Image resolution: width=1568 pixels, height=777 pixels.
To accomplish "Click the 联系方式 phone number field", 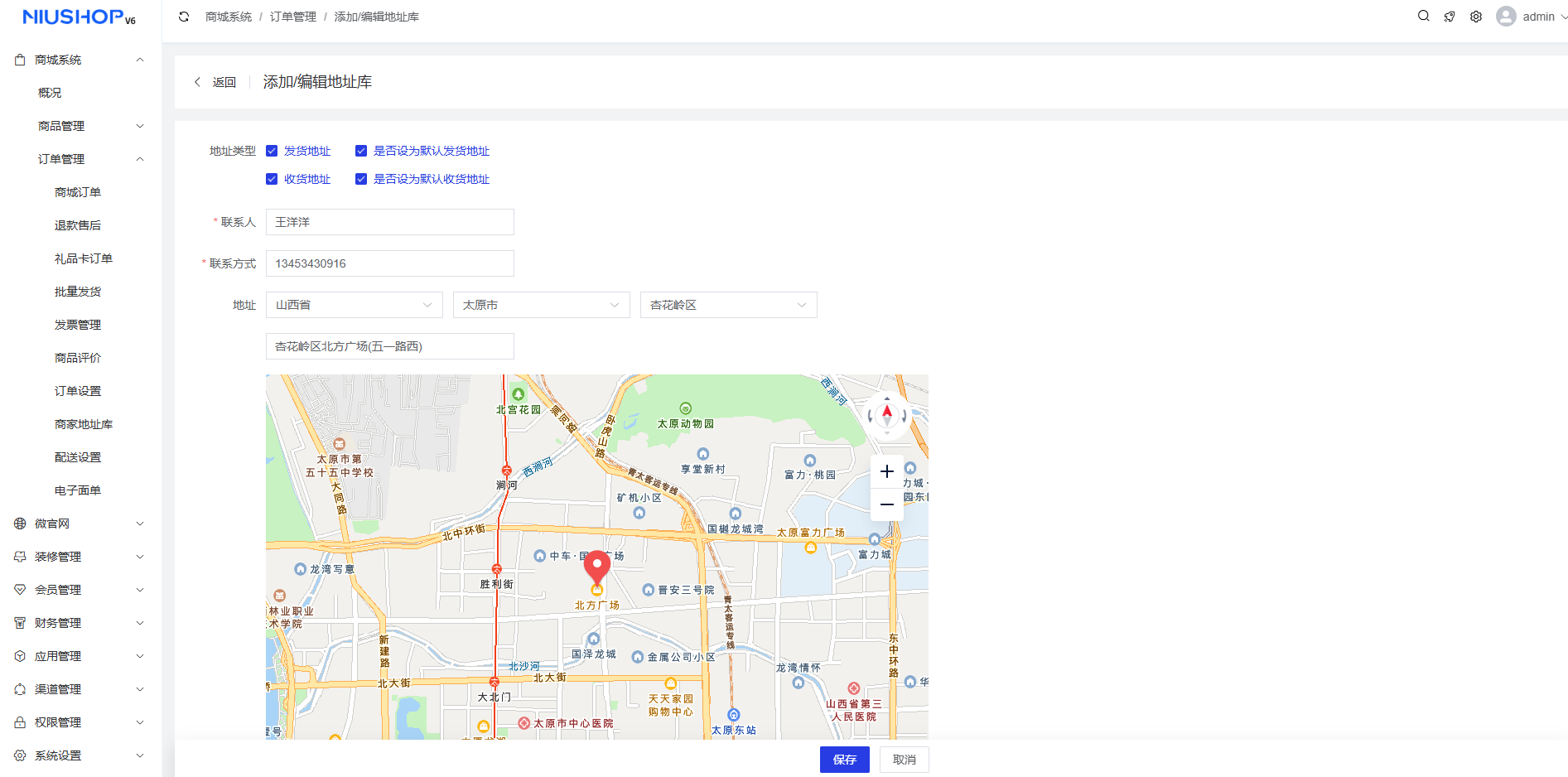I will tap(389, 263).
